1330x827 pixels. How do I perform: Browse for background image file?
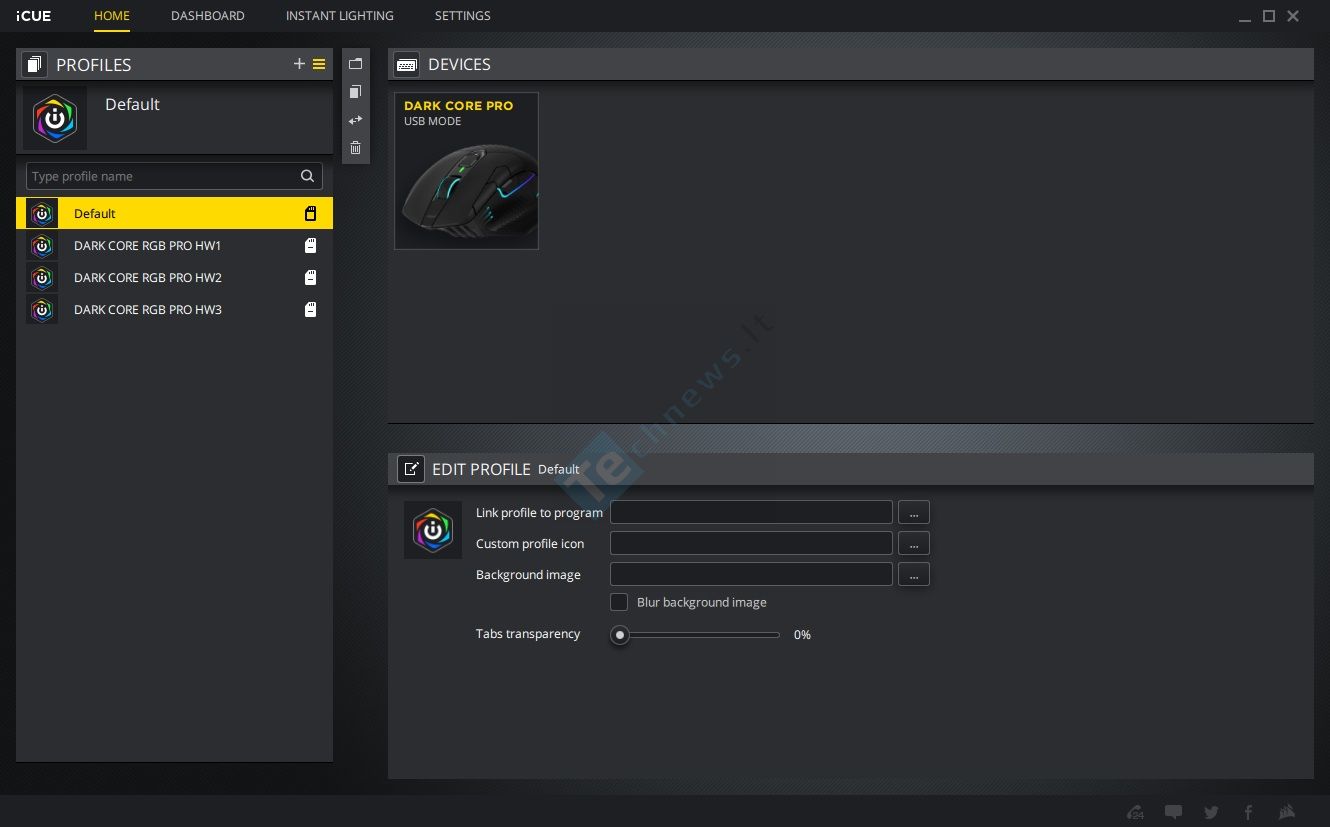point(914,574)
